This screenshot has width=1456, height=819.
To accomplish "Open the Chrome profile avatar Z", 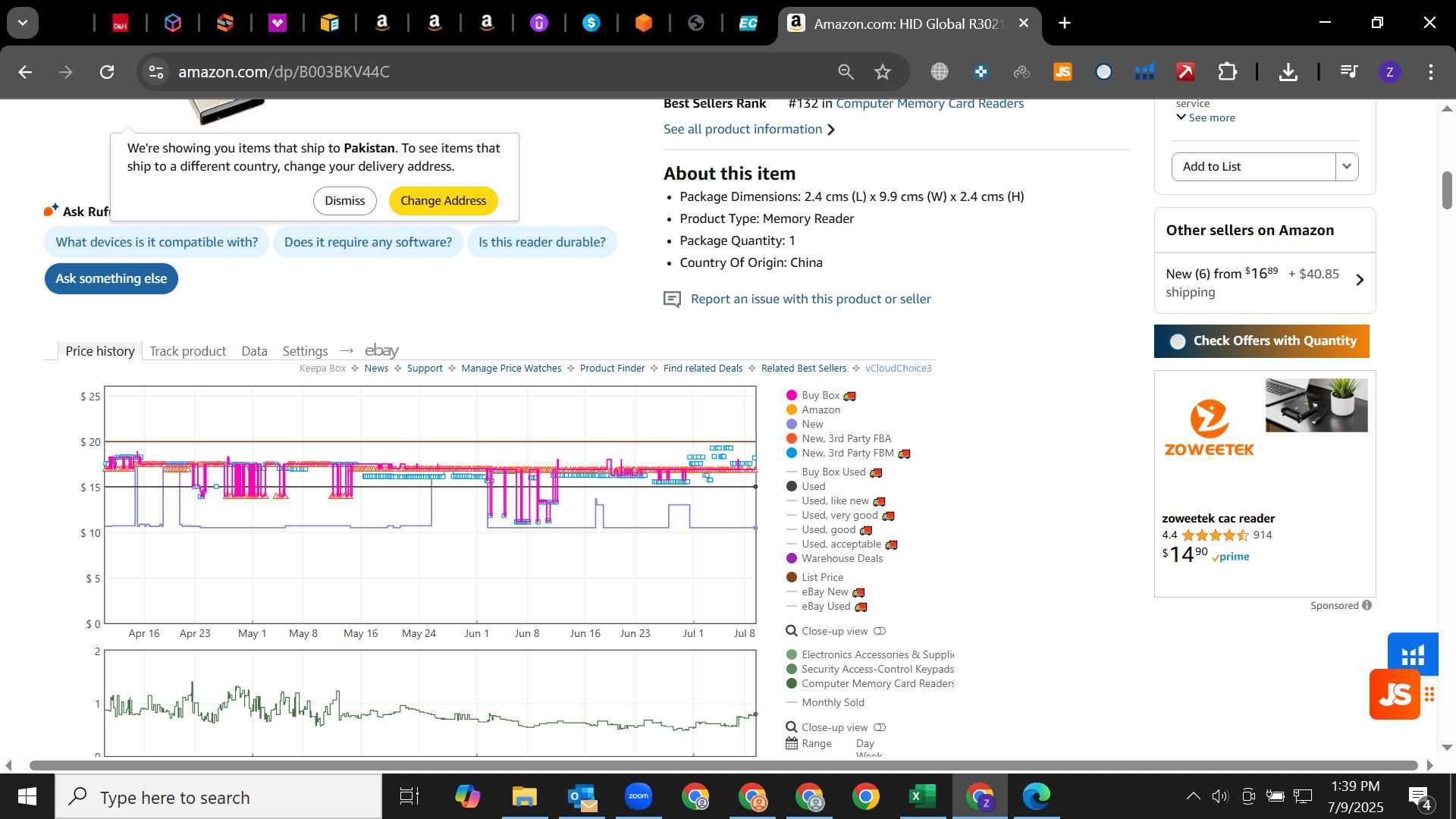I will (x=1389, y=72).
